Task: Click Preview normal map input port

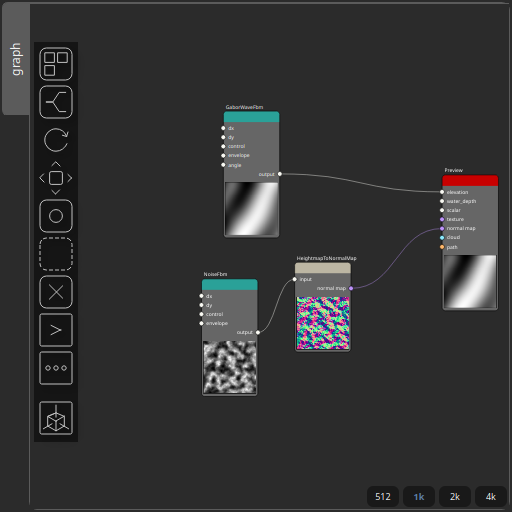Action: (442, 228)
